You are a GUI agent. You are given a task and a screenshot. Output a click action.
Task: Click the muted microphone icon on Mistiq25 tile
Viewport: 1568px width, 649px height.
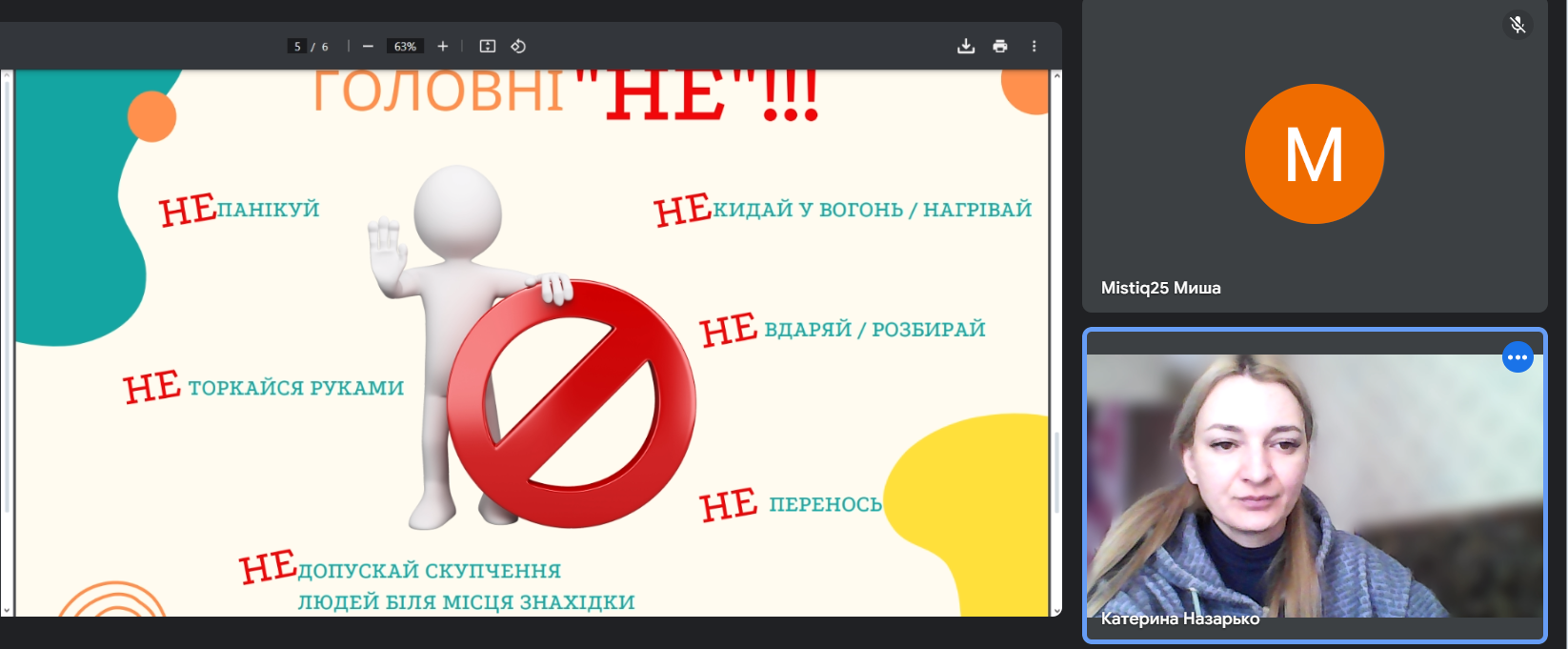[x=1518, y=25]
